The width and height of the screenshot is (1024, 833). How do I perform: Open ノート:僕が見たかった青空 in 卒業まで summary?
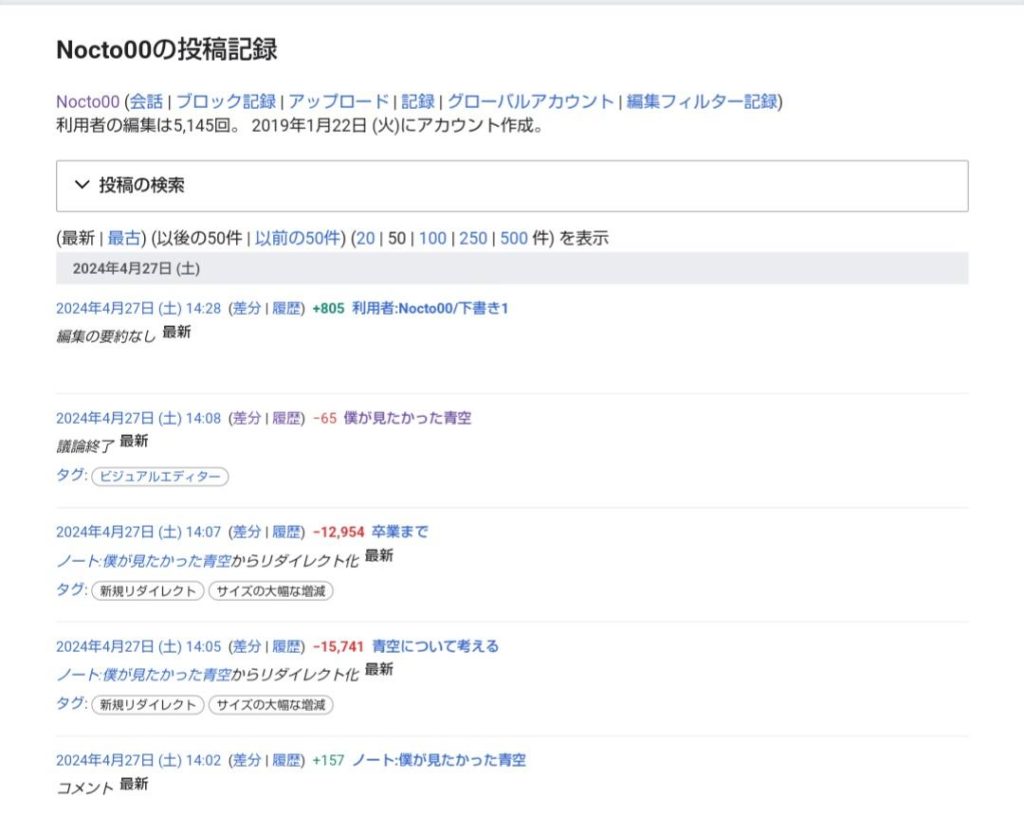click(144, 561)
